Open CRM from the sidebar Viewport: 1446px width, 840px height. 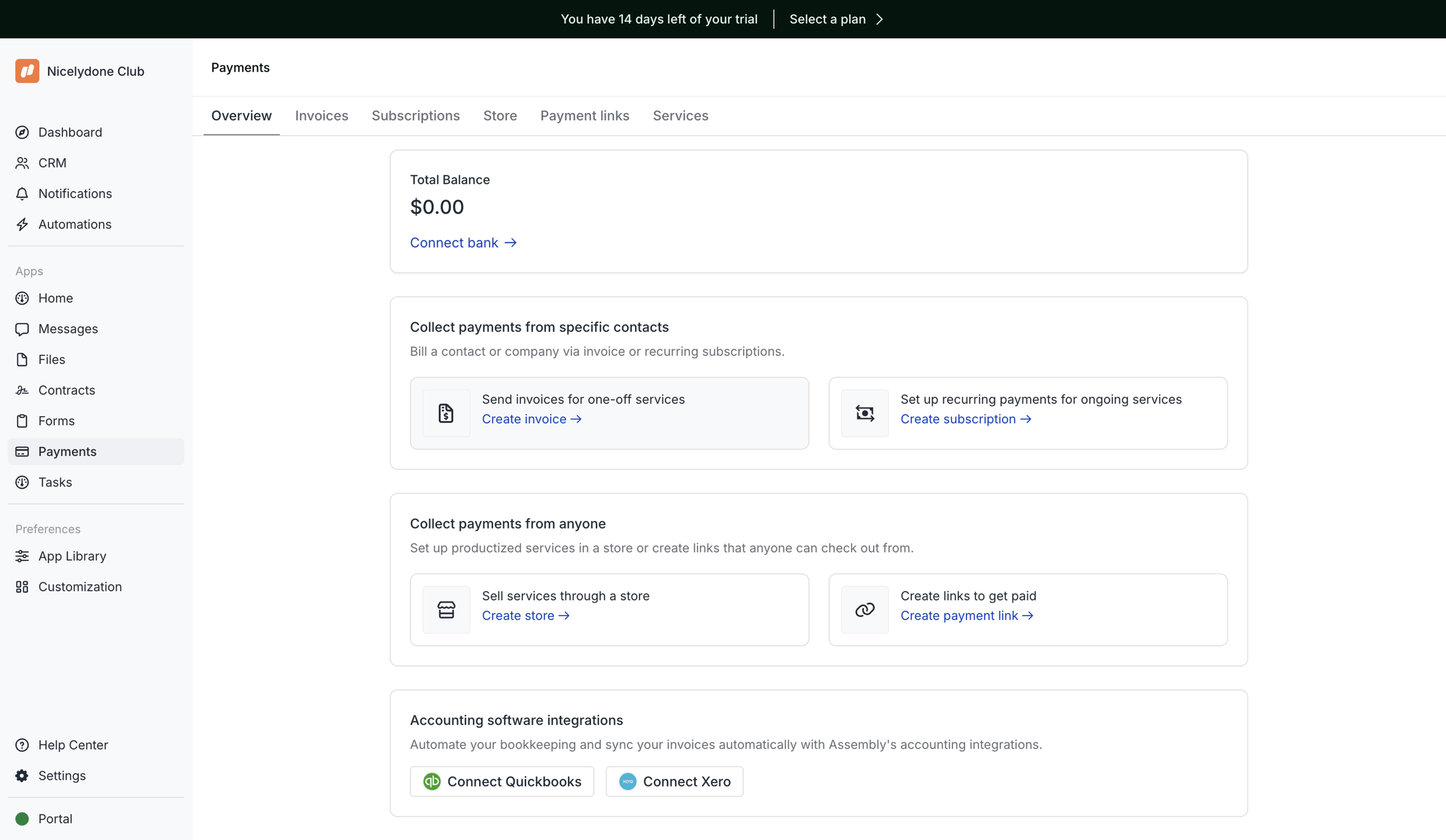click(x=52, y=163)
